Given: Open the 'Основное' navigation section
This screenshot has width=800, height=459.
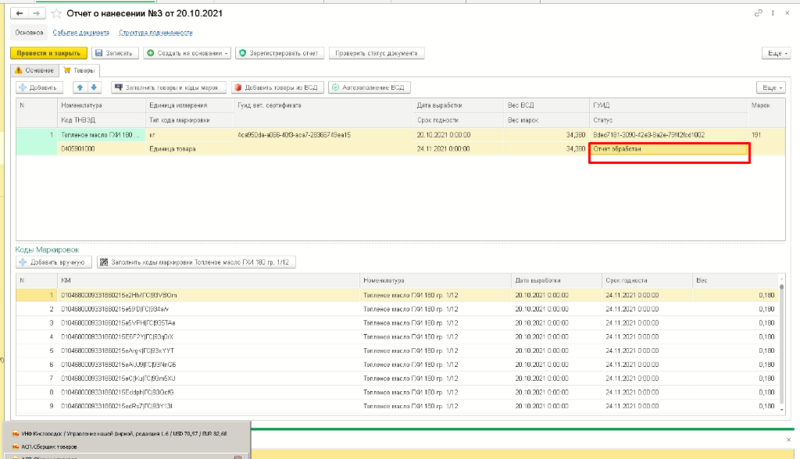Looking at the screenshot, I should (29, 33).
